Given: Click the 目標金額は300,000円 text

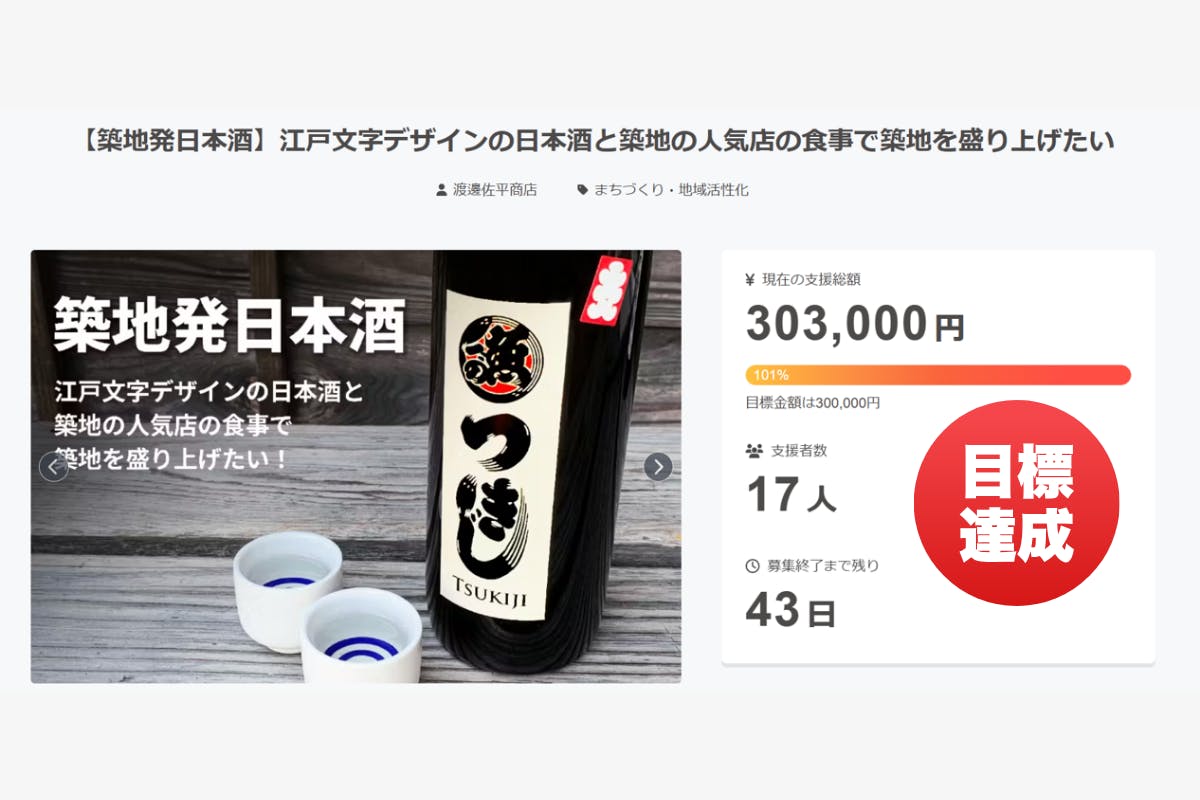Looking at the screenshot, I should (x=813, y=403).
